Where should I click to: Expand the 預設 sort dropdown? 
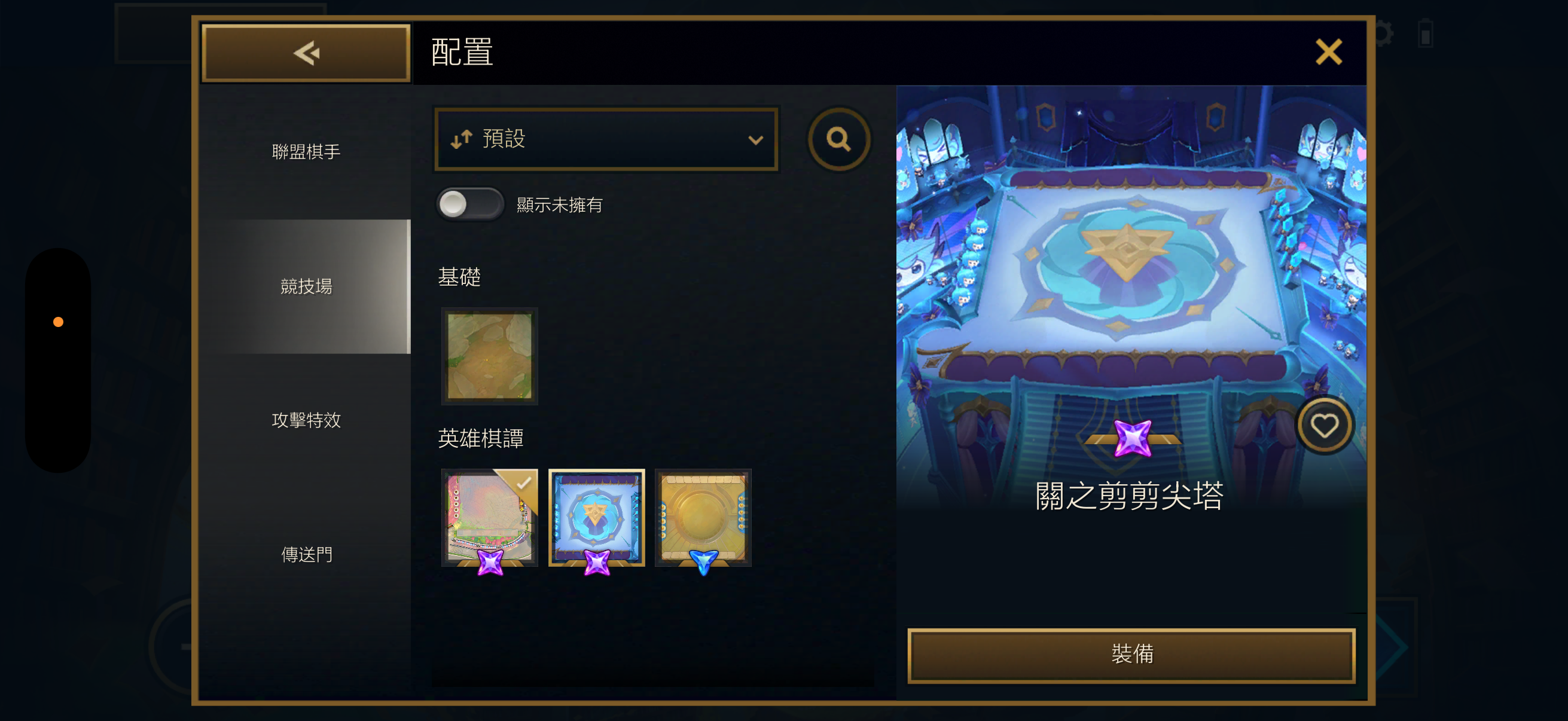[x=606, y=139]
